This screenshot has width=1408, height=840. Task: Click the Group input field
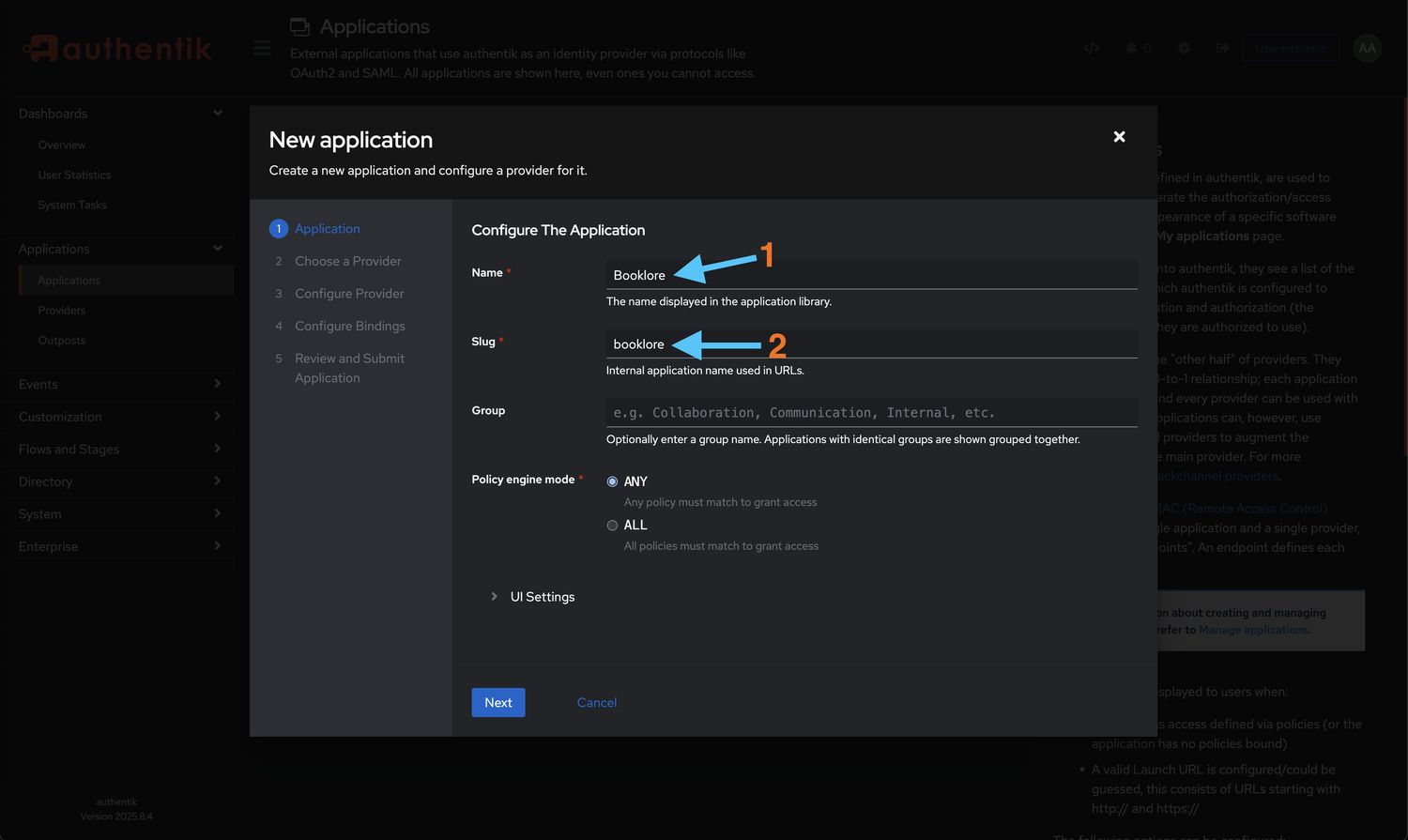[871, 412]
